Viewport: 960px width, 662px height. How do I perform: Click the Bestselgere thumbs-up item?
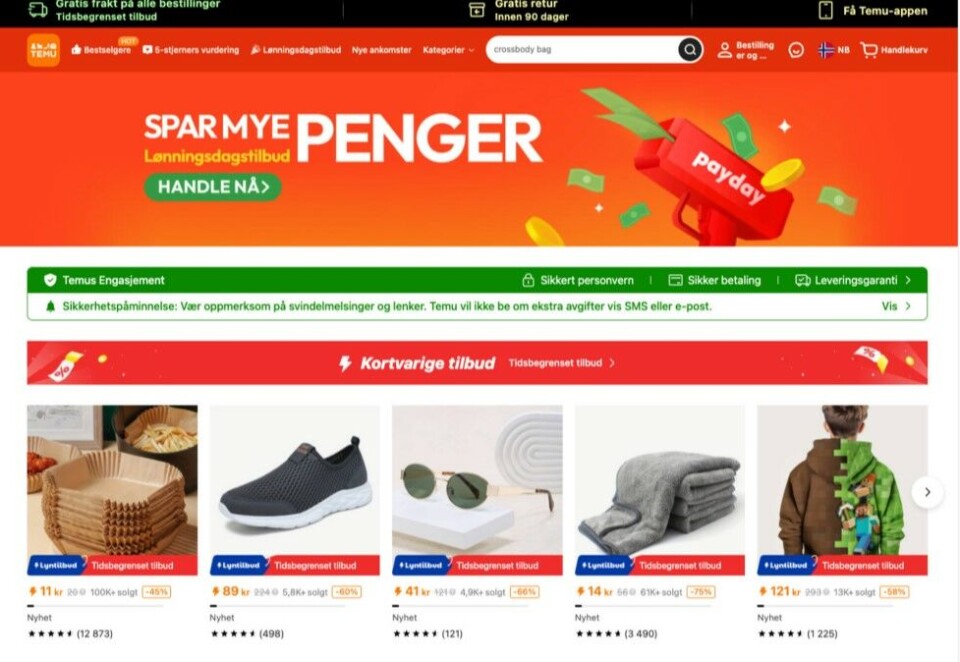(101, 50)
